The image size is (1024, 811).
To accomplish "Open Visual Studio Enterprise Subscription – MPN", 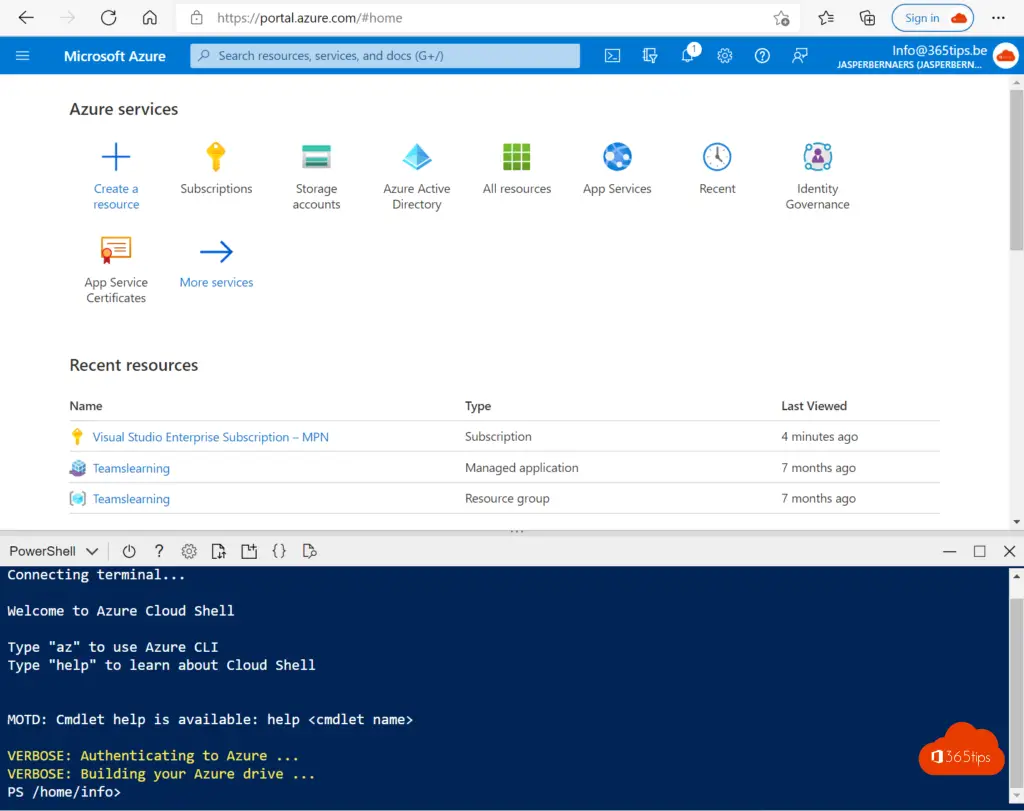I will [x=210, y=437].
